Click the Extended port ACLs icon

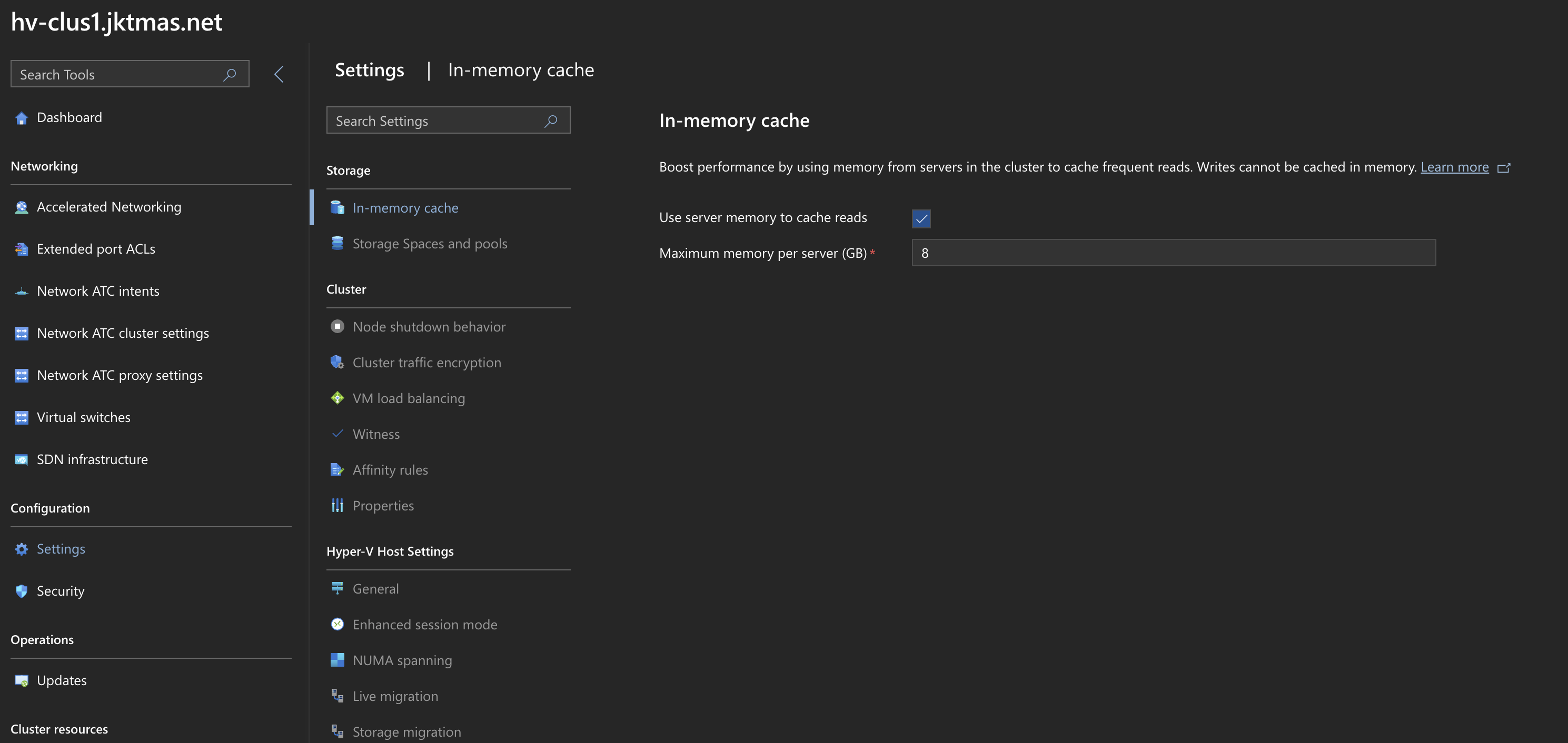click(x=21, y=249)
